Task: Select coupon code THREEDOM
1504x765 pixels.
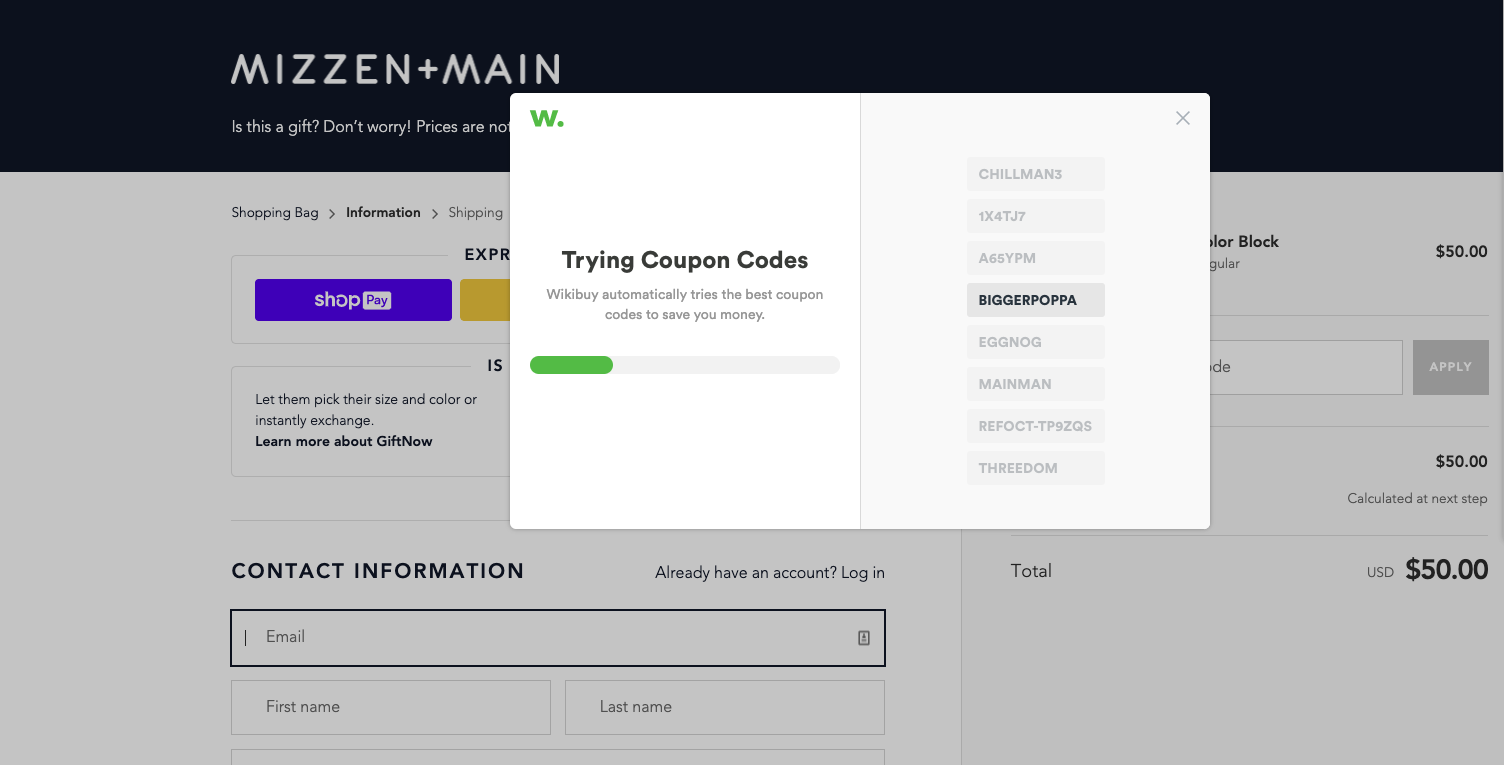Action: tap(1036, 468)
